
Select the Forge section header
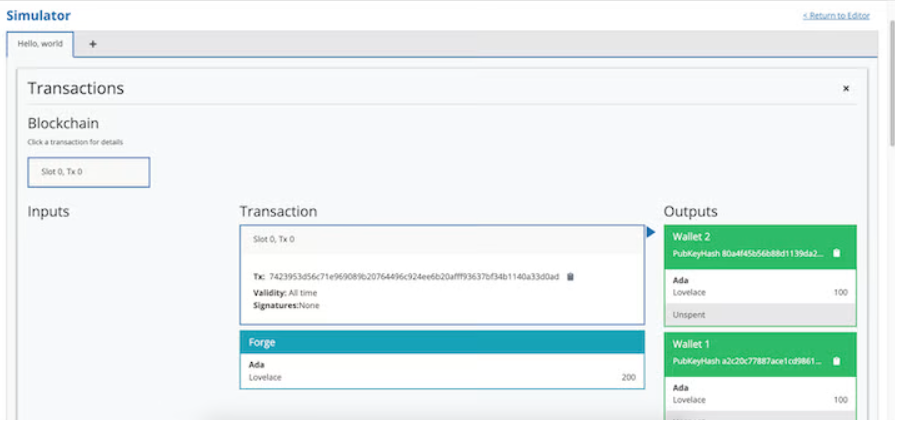point(441,342)
